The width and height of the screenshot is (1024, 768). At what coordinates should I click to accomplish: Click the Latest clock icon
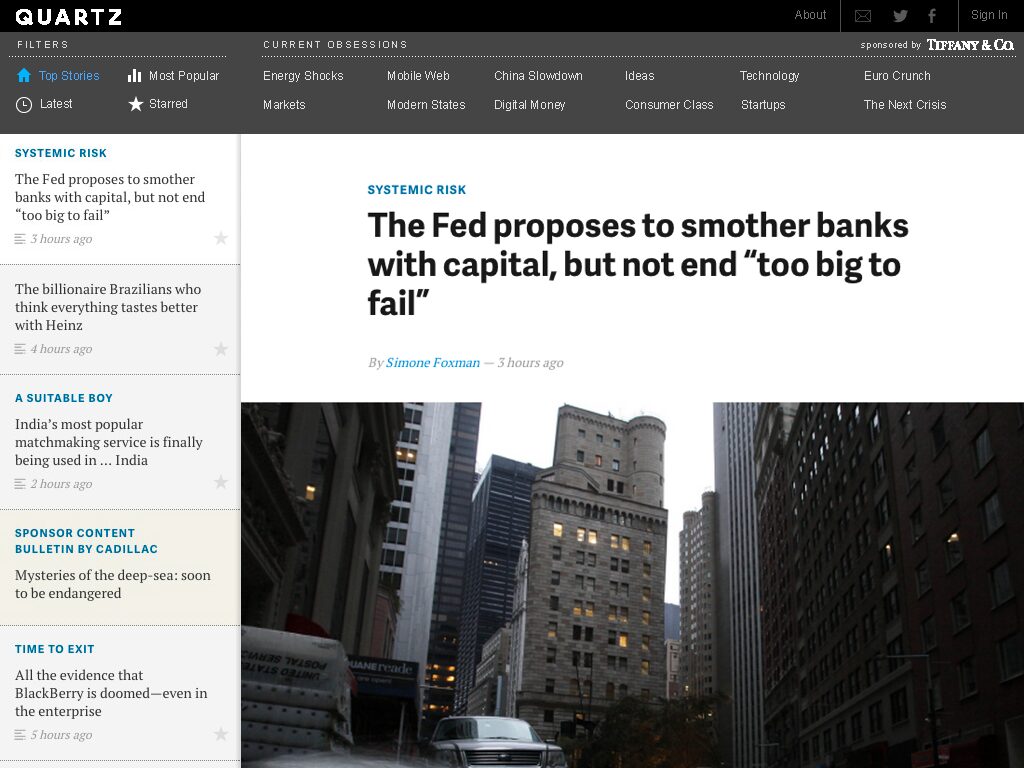click(24, 104)
